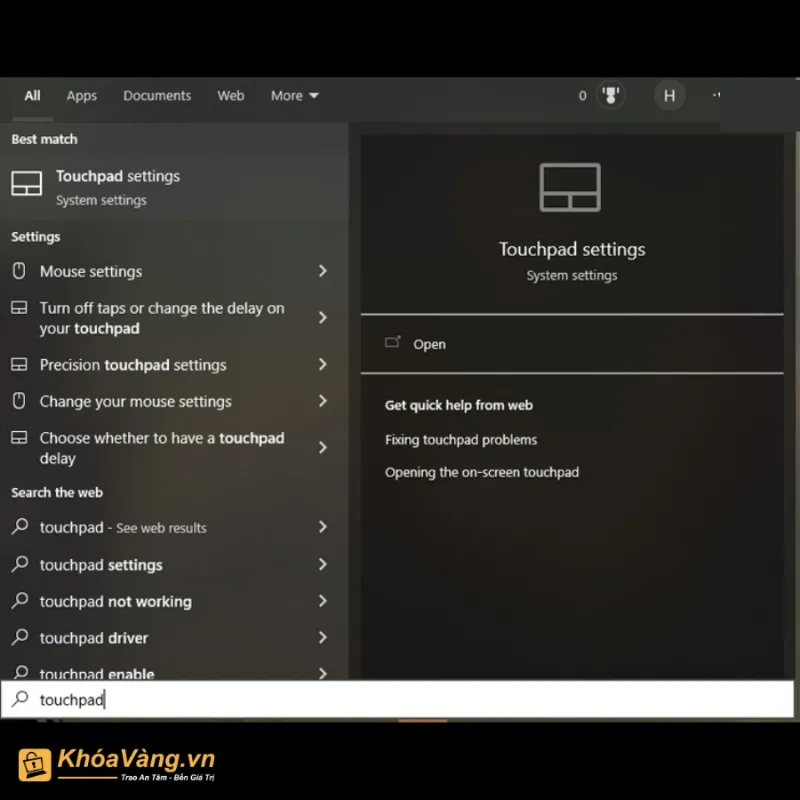Click Open for Touchpad settings

click(429, 344)
